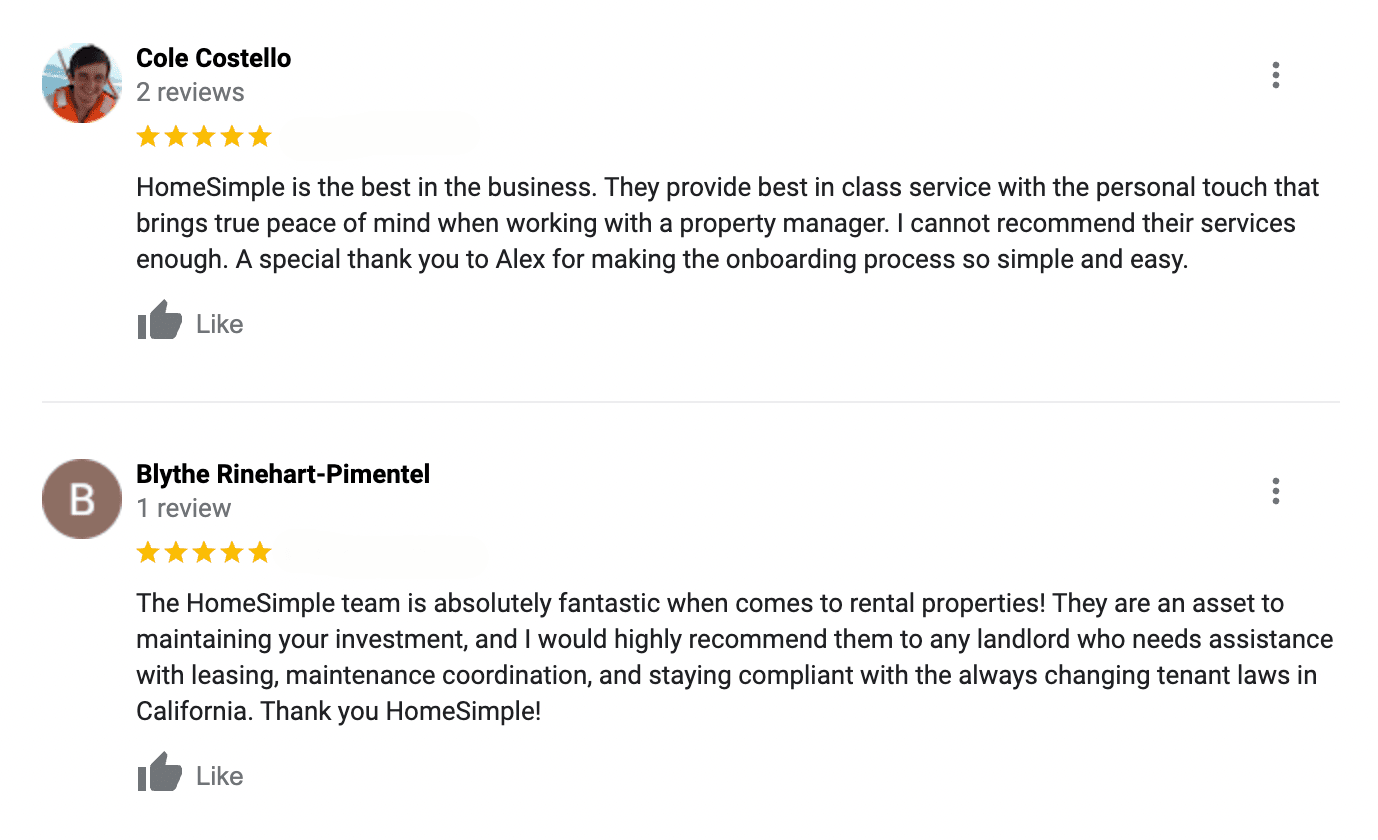Screen dimensions: 1378x840
Task: Click the third star of Cole's rating
Action: click(204, 136)
